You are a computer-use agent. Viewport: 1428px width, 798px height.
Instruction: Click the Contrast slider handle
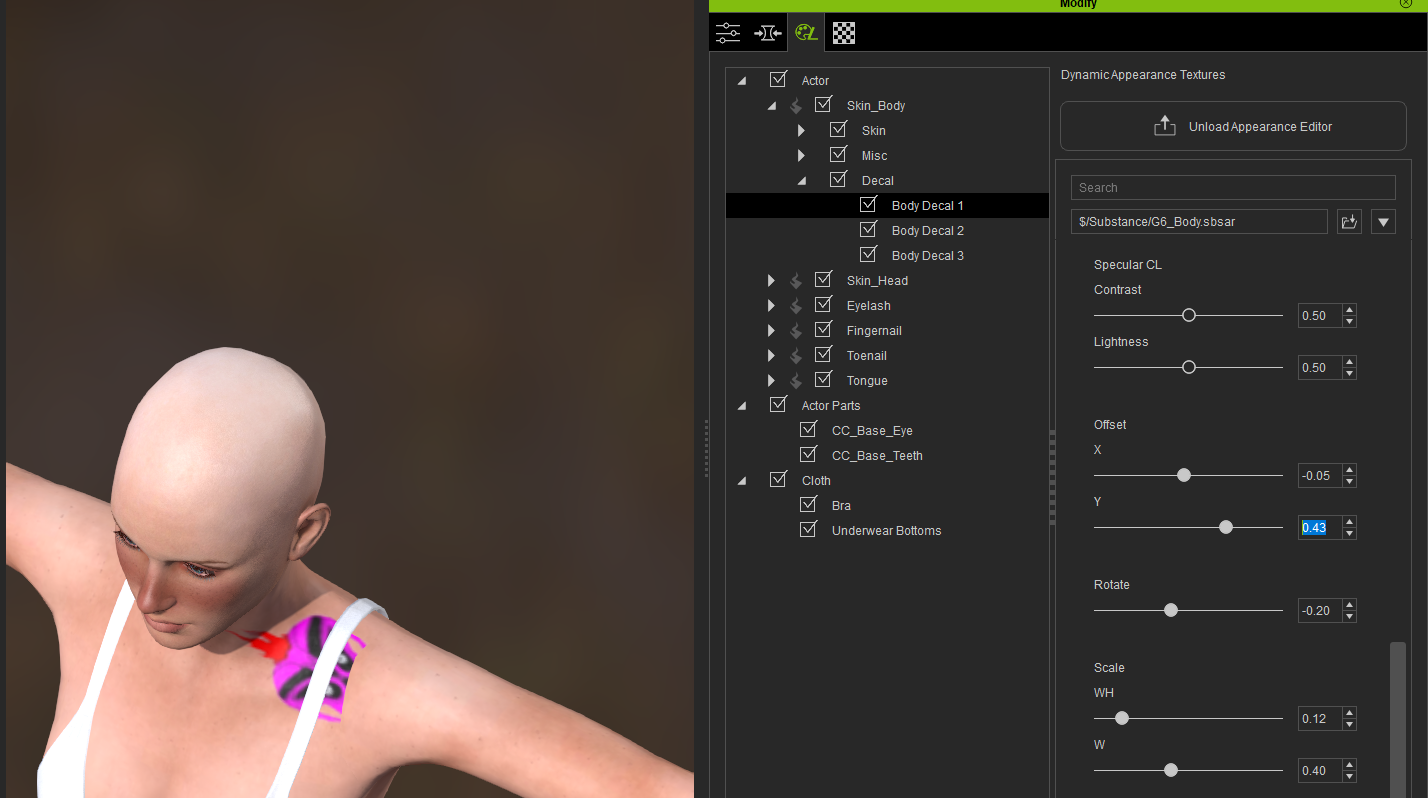pos(1189,315)
